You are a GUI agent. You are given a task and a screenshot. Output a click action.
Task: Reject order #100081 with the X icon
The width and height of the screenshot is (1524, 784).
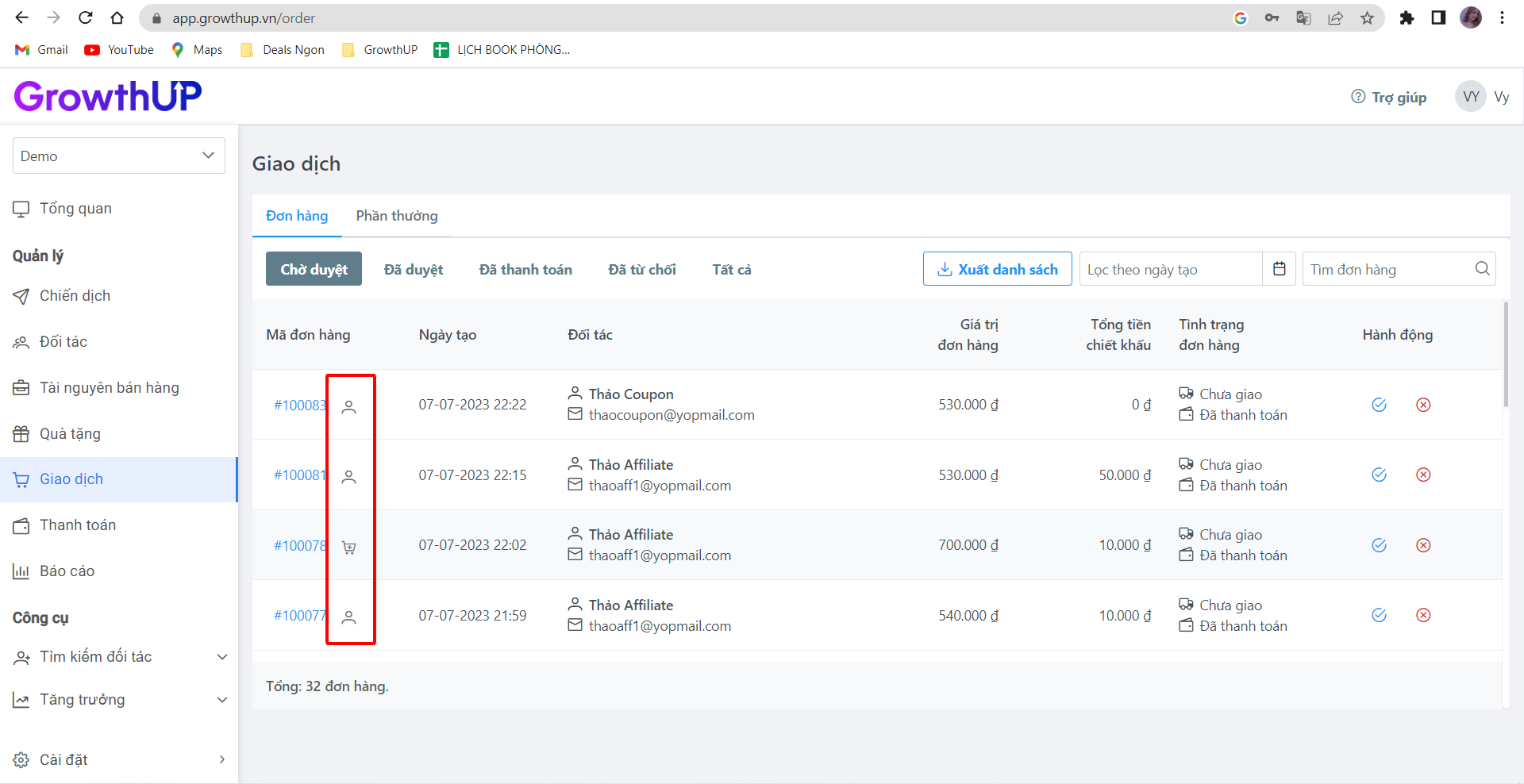click(1423, 475)
